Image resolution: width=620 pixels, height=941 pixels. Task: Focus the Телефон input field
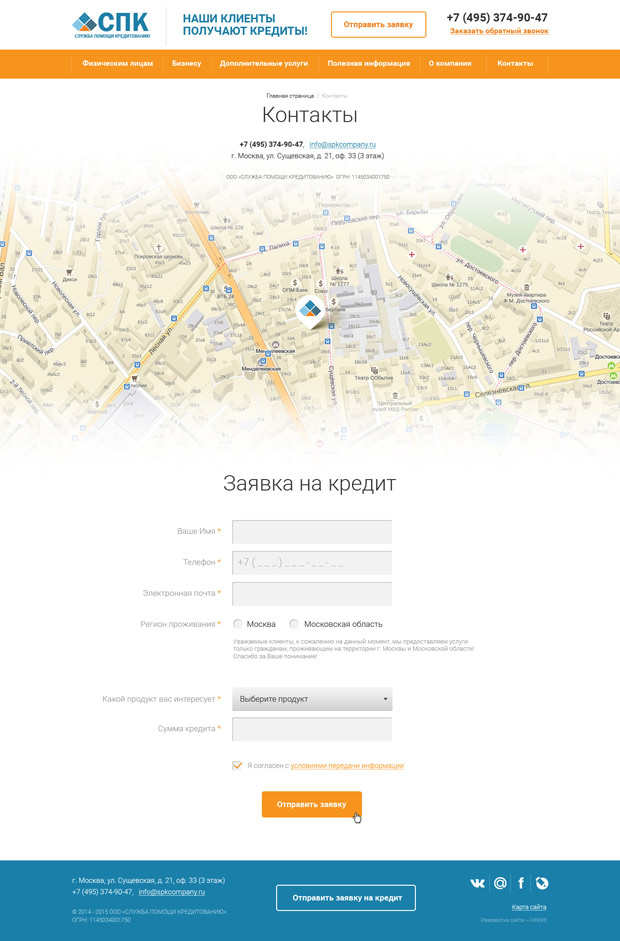(312, 563)
